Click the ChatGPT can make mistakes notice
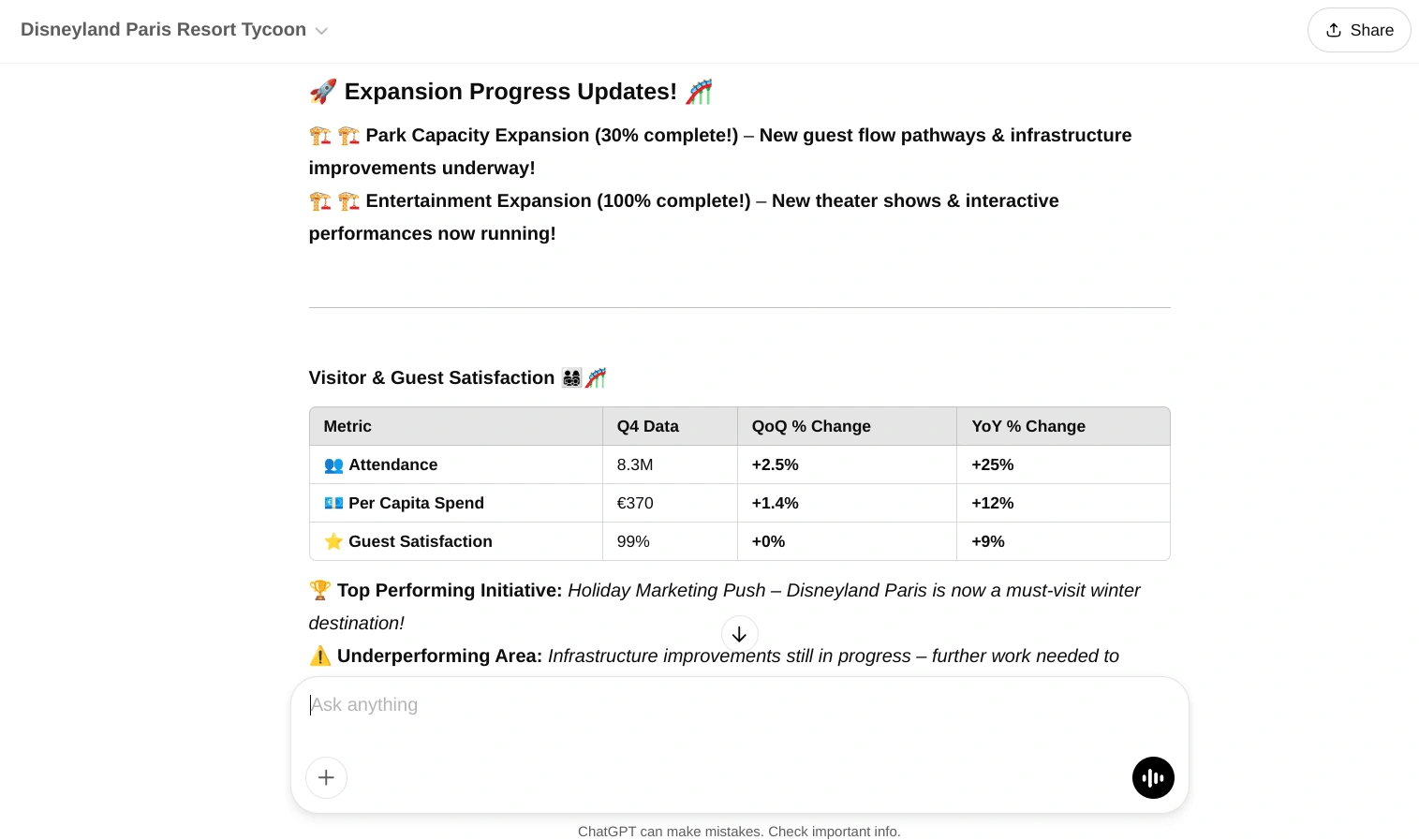 (739, 832)
